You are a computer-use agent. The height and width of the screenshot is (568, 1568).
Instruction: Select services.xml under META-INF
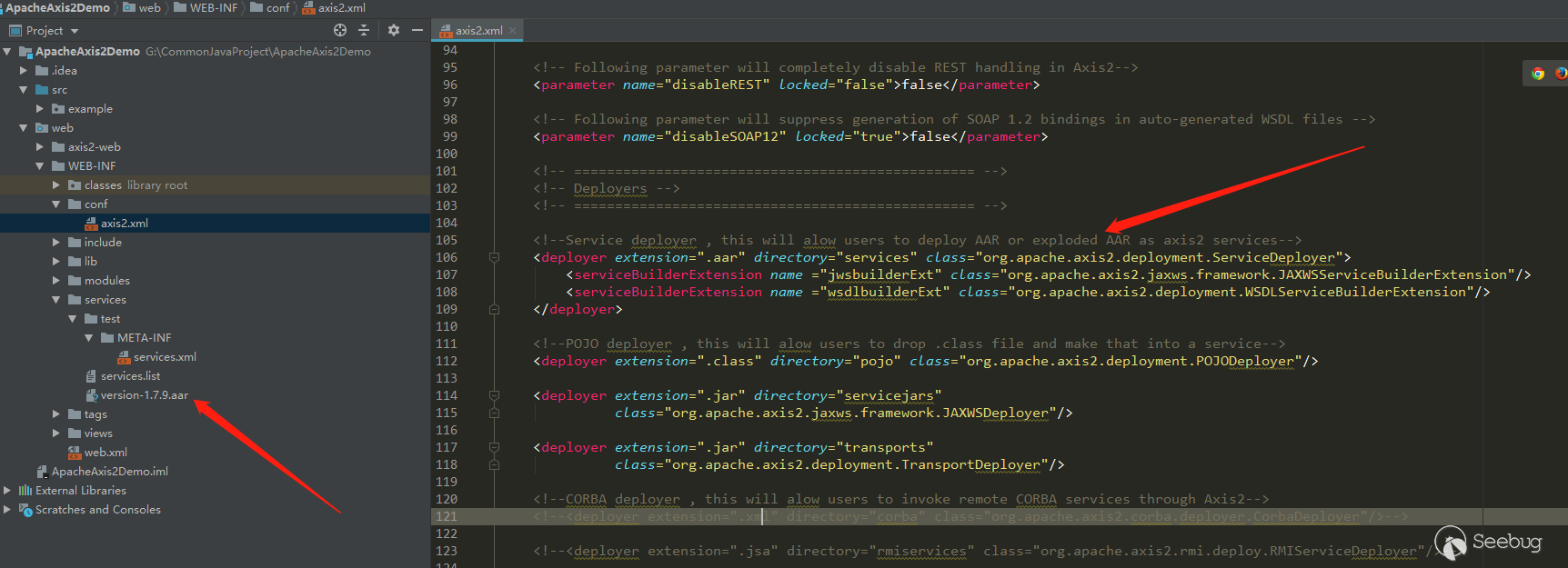click(x=165, y=357)
